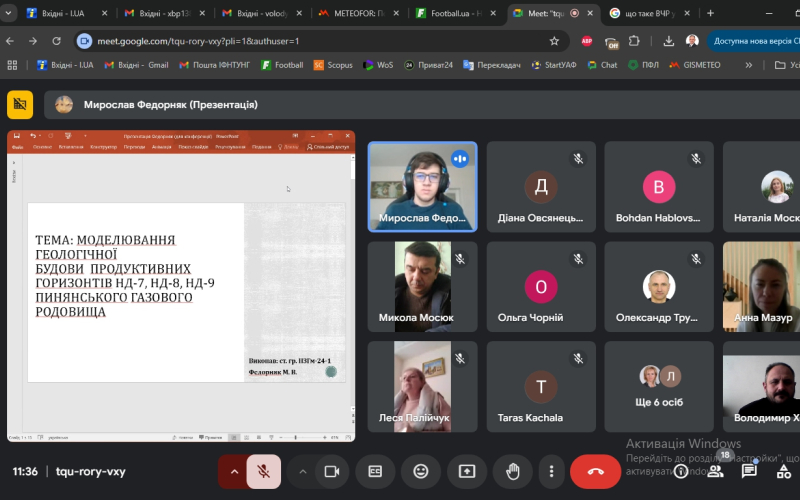Toggle closed captions button

pyautogui.click(x=375, y=471)
